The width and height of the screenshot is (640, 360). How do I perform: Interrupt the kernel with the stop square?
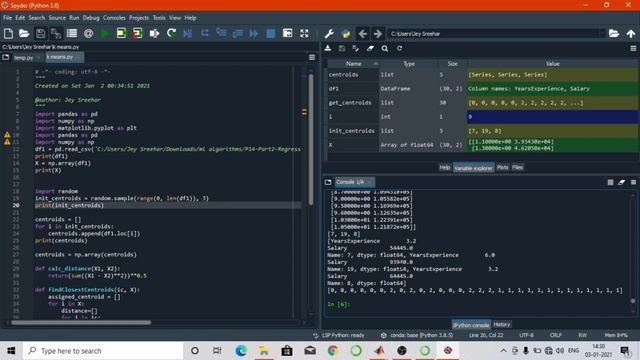point(610,182)
